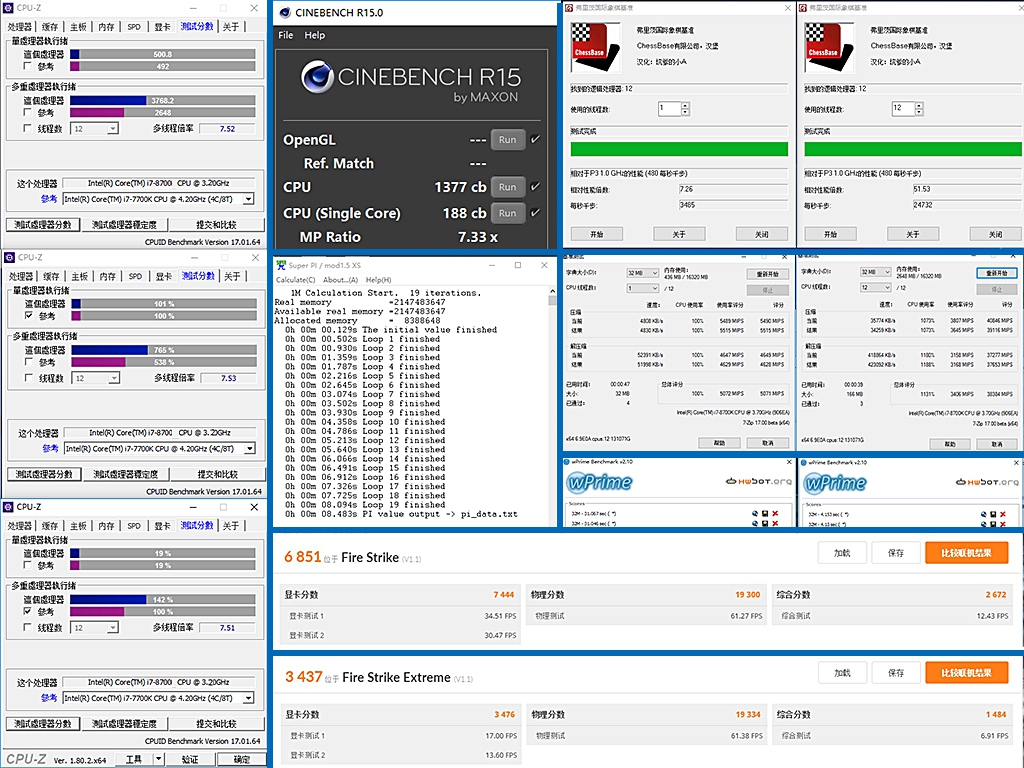Open the 32 MB dictionary dropdown in the 1-thread 7-Zip window
This screenshot has width=1024, height=768.
(643, 272)
